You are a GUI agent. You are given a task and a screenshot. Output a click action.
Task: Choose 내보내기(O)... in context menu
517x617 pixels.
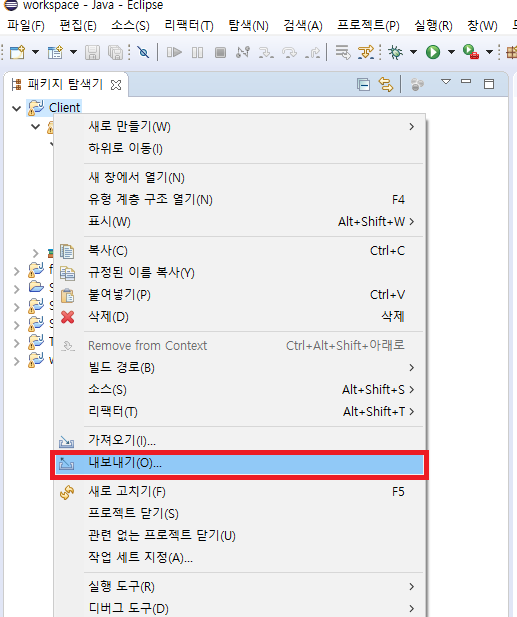click(x=239, y=464)
